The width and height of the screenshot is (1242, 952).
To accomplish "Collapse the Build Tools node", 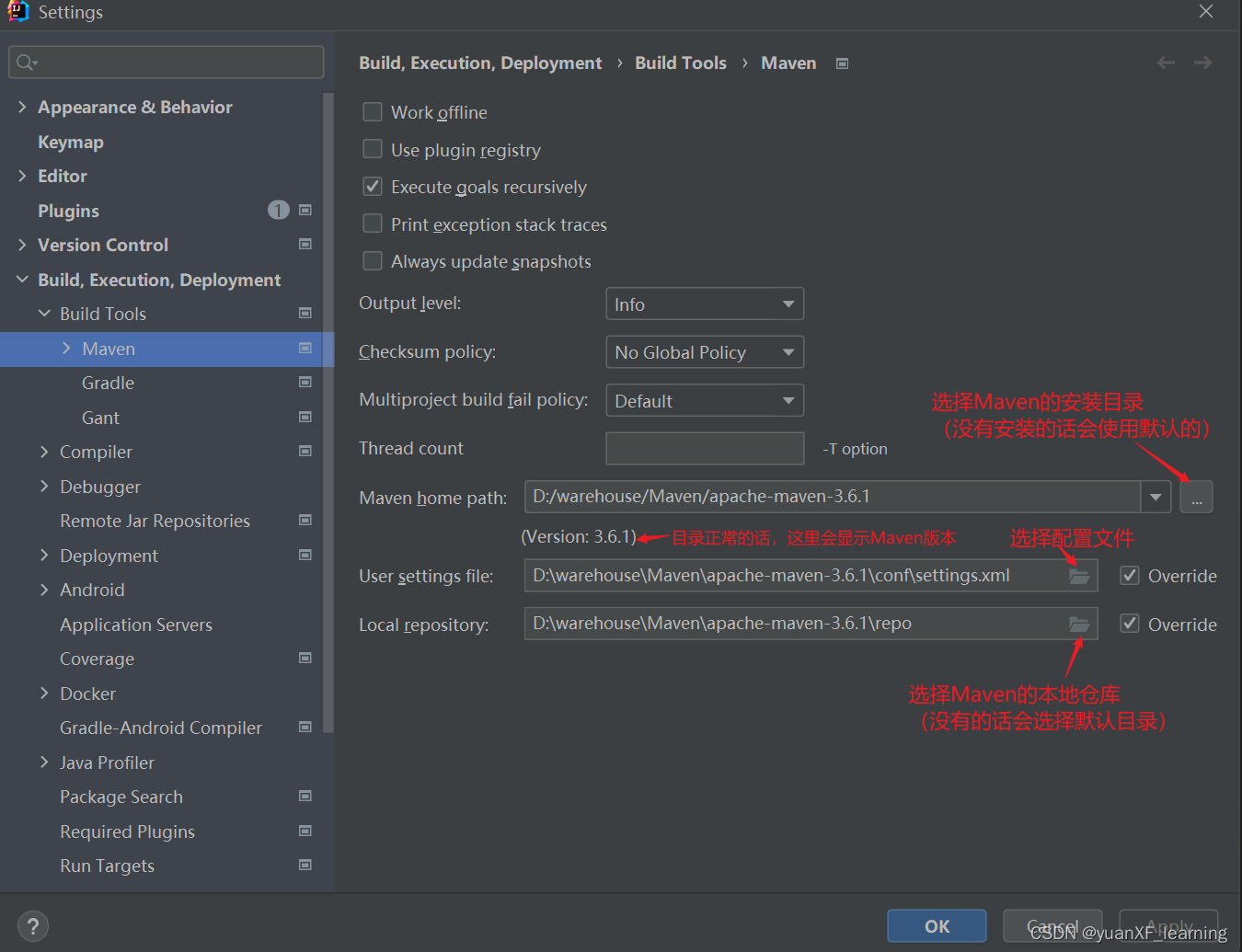I will coord(44,314).
